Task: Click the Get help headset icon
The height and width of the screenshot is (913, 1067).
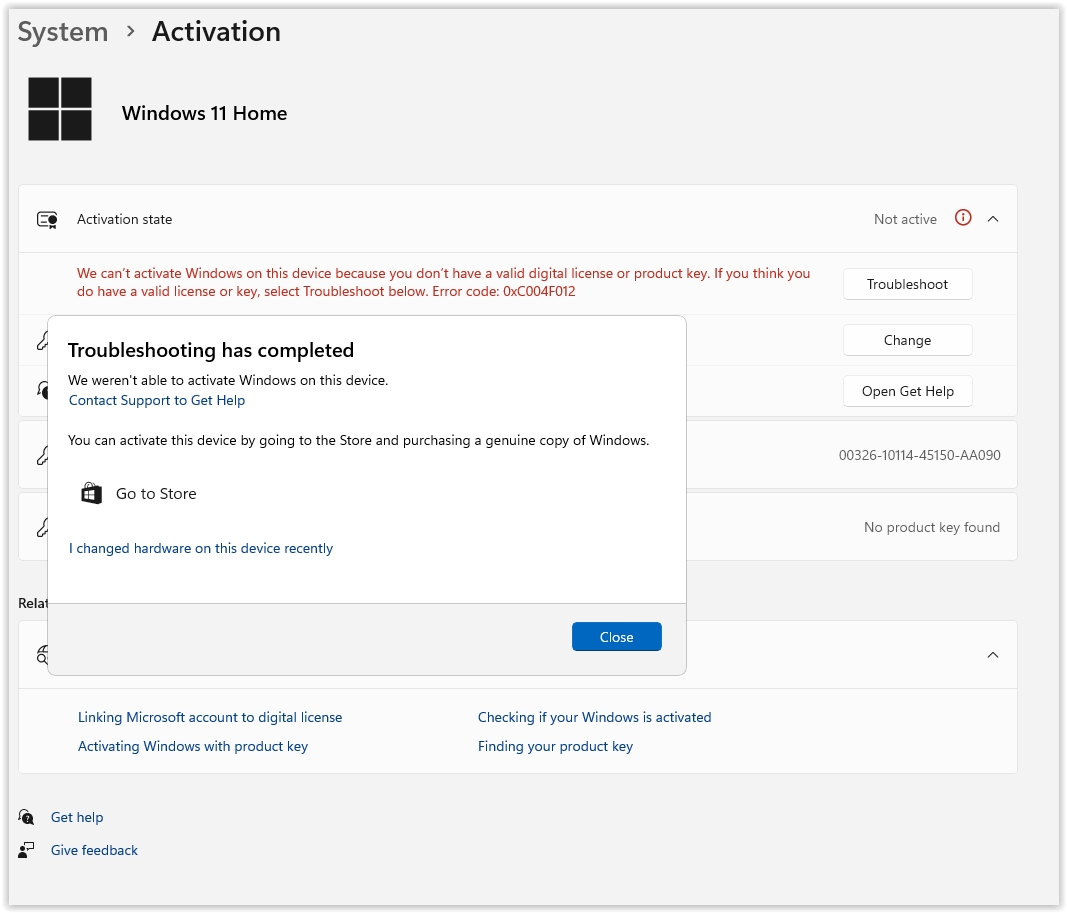Action: [27, 817]
